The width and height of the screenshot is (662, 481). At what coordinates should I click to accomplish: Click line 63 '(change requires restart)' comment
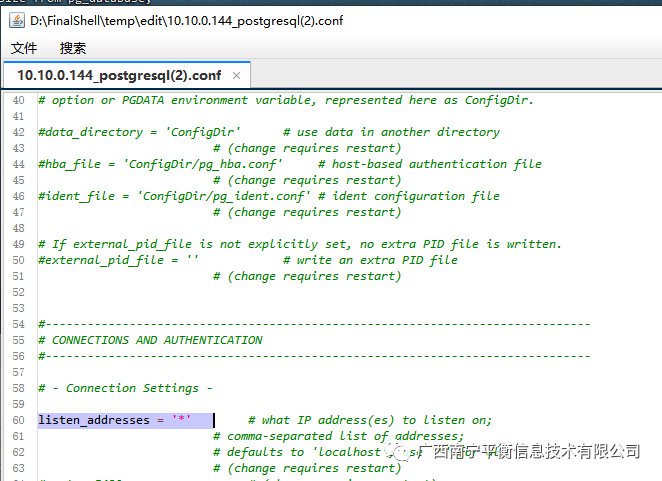tap(307, 468)
